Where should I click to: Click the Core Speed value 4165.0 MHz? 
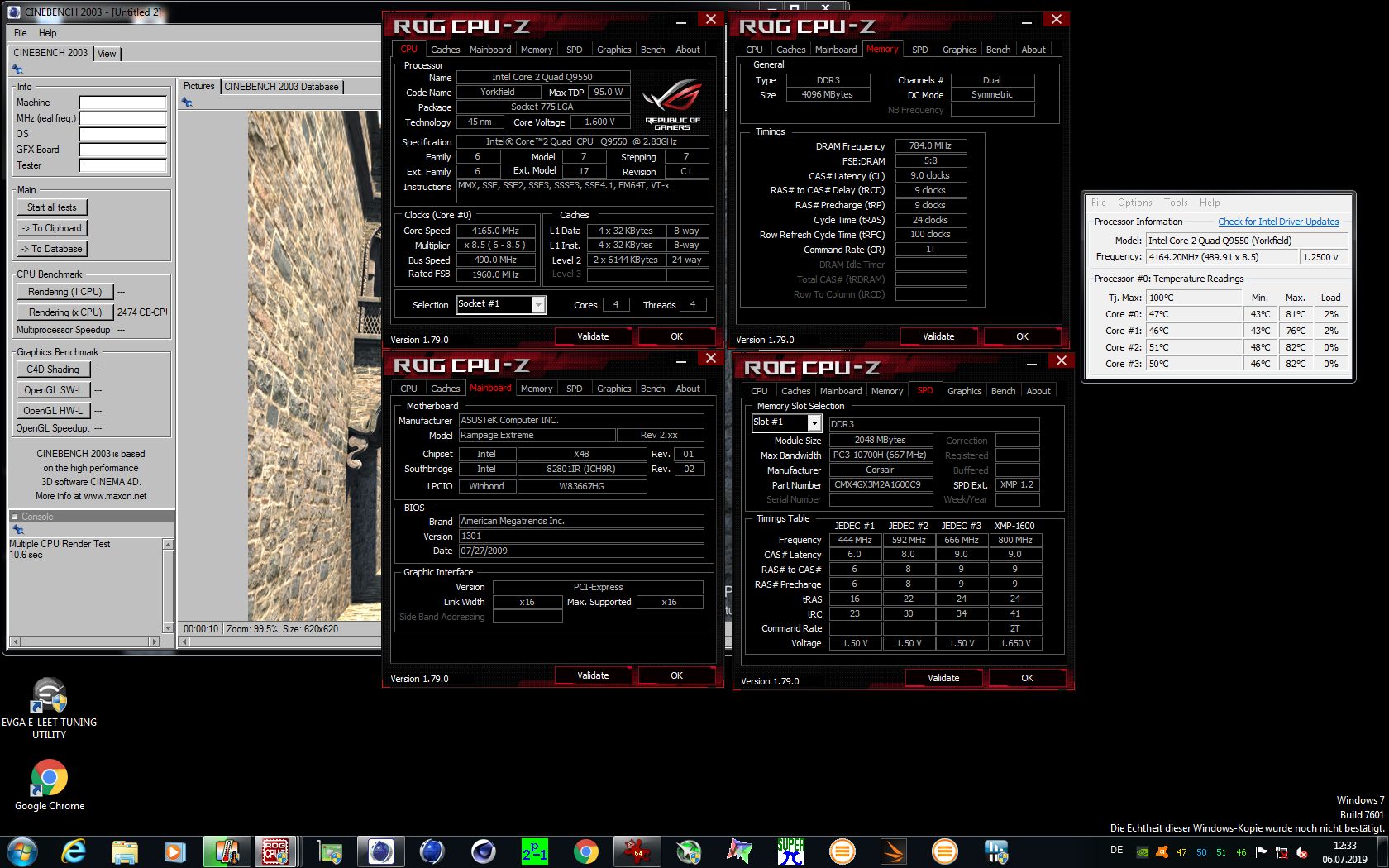(495, 231)
